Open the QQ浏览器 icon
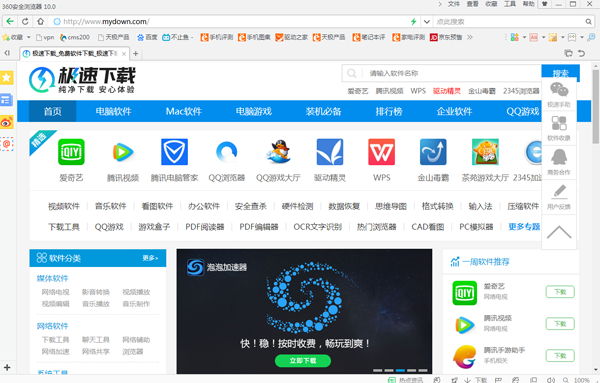This screenshot has height=383, width=600. click(x=227, y=152)
